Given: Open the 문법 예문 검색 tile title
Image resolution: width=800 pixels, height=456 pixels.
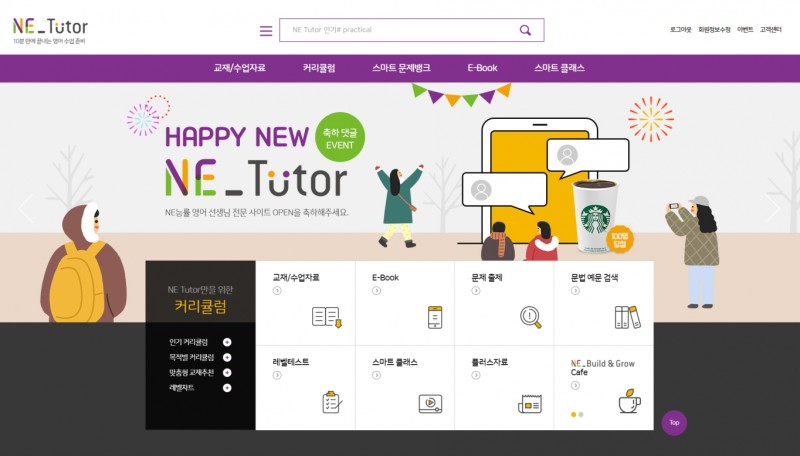Looking at the screenshot, I should [594, 277].
